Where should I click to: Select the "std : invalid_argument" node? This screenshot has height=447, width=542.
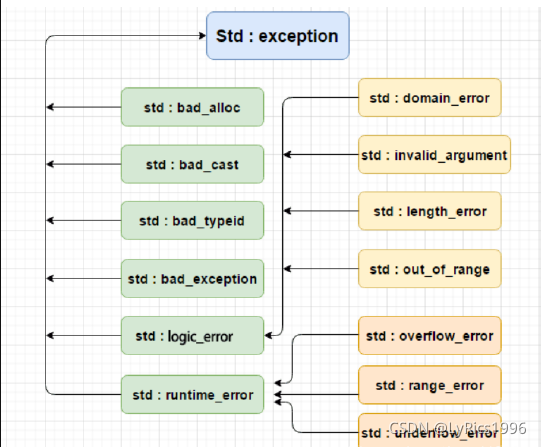pyautogui.click(x=434, y=155)
